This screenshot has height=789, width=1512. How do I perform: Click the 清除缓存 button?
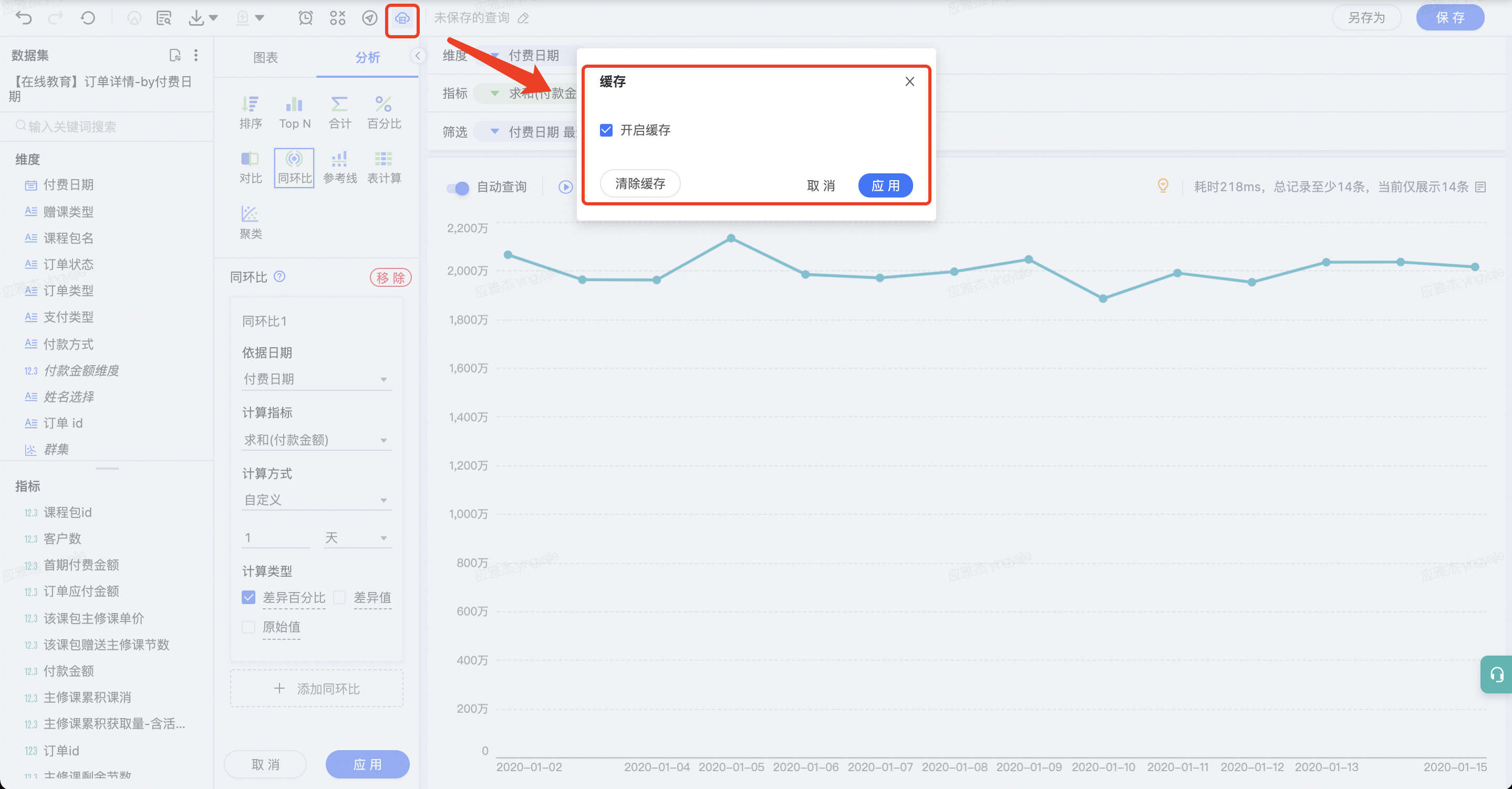click(x=640, y=184)
